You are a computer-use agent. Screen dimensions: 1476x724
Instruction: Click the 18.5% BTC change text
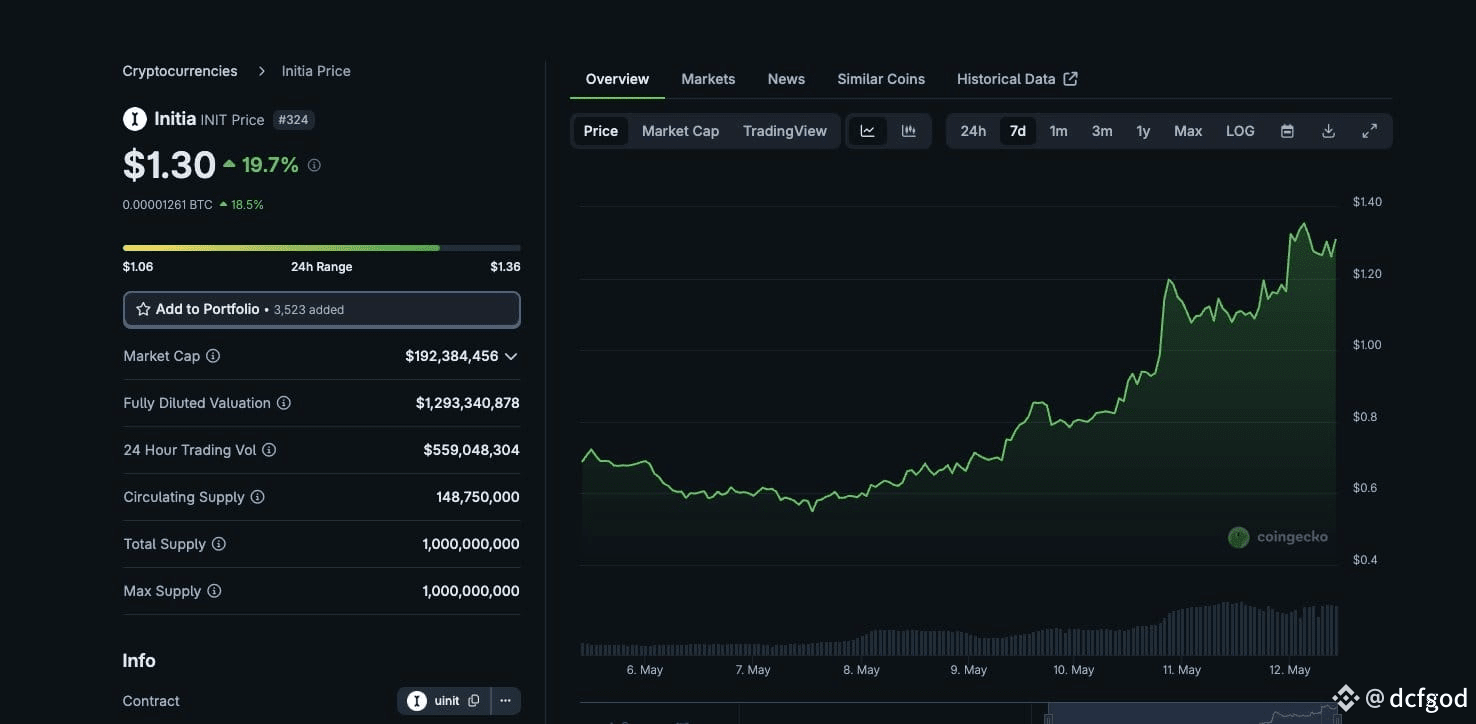tap(247, 204)
